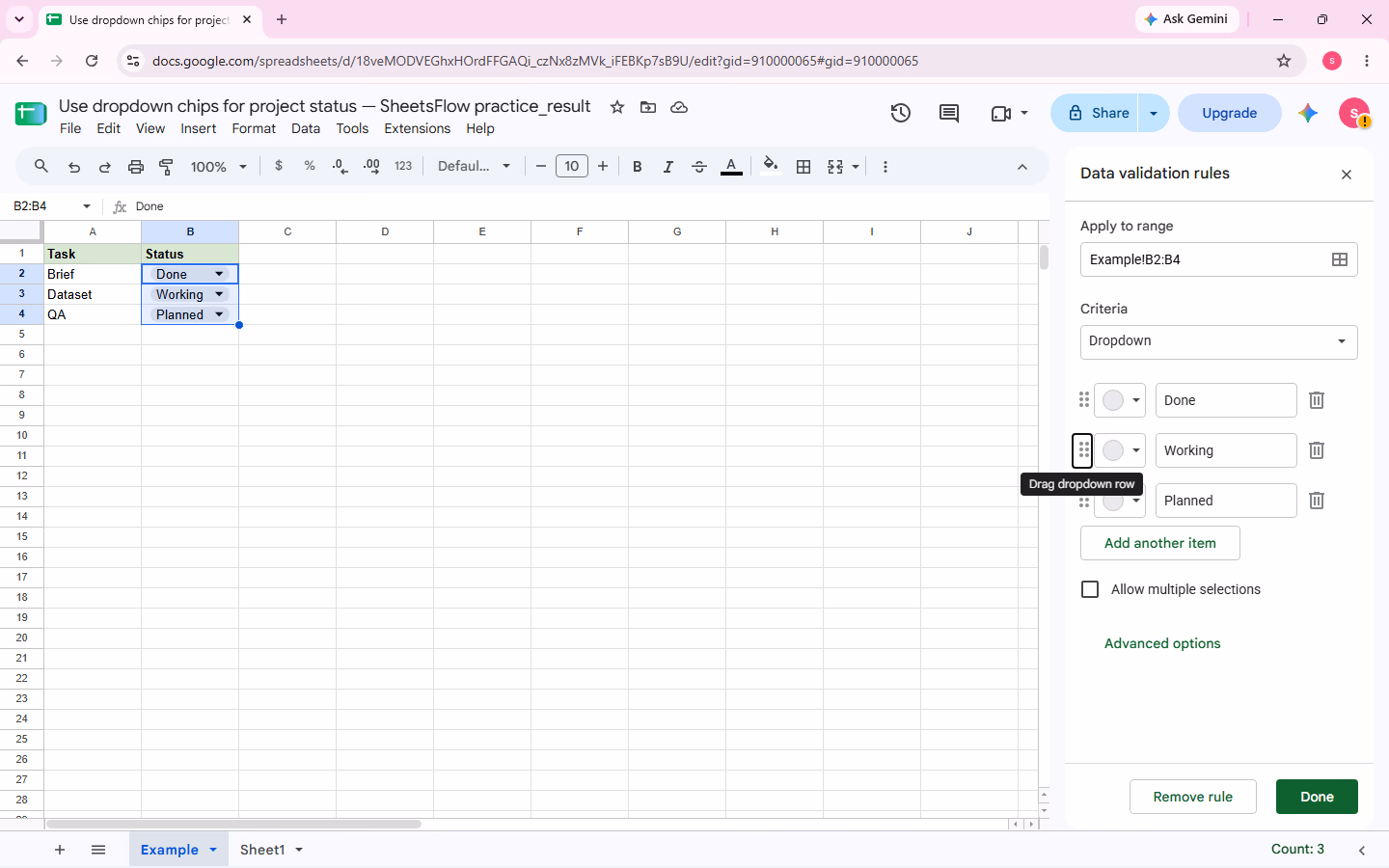
Task: Open the borders tool
Action: point(803,167)
